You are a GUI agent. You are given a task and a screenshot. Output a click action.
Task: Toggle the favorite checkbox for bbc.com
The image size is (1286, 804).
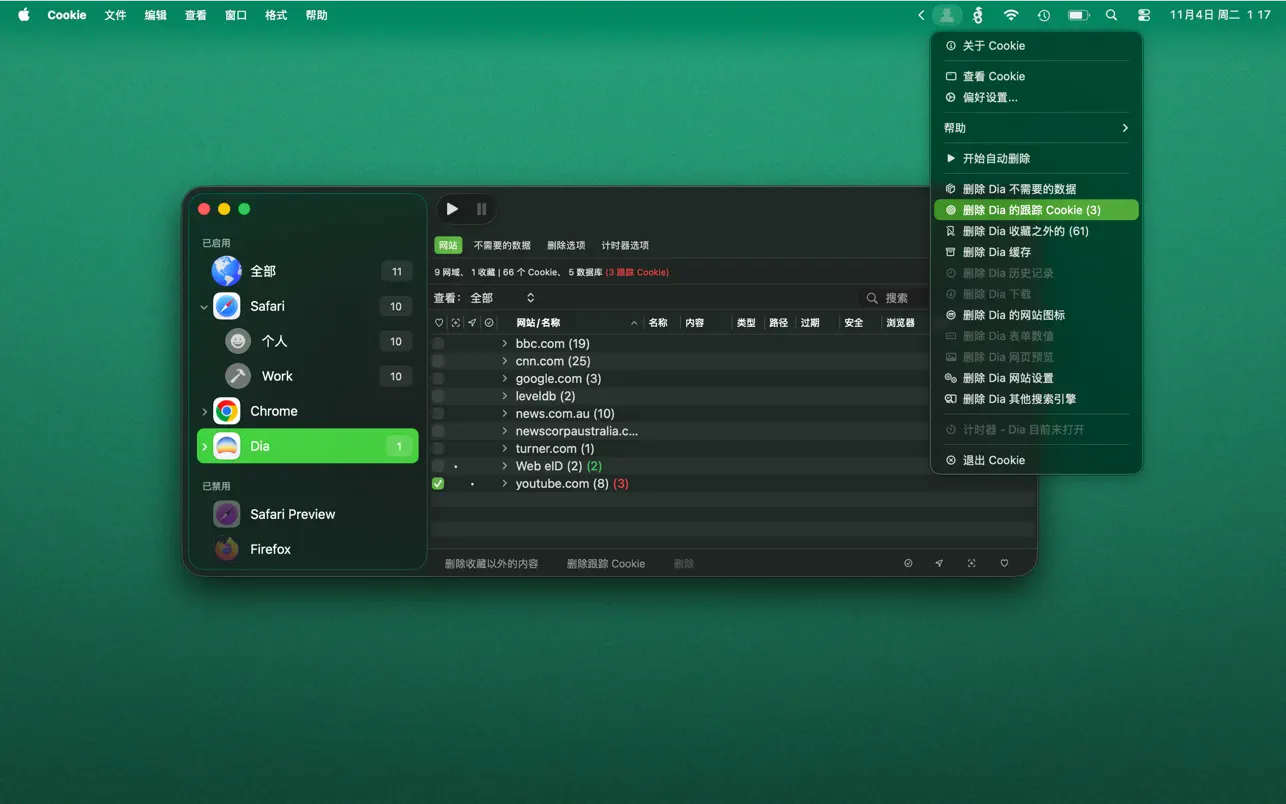click(x=438, y=344)
